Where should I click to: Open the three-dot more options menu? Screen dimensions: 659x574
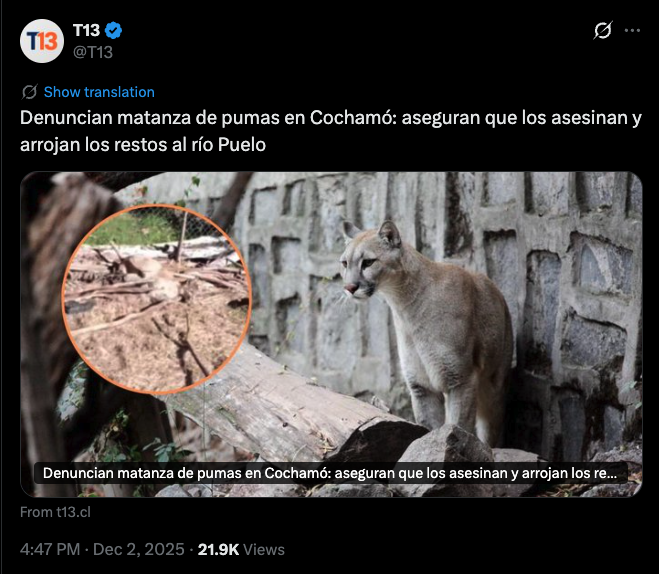(x=632, y=30)
